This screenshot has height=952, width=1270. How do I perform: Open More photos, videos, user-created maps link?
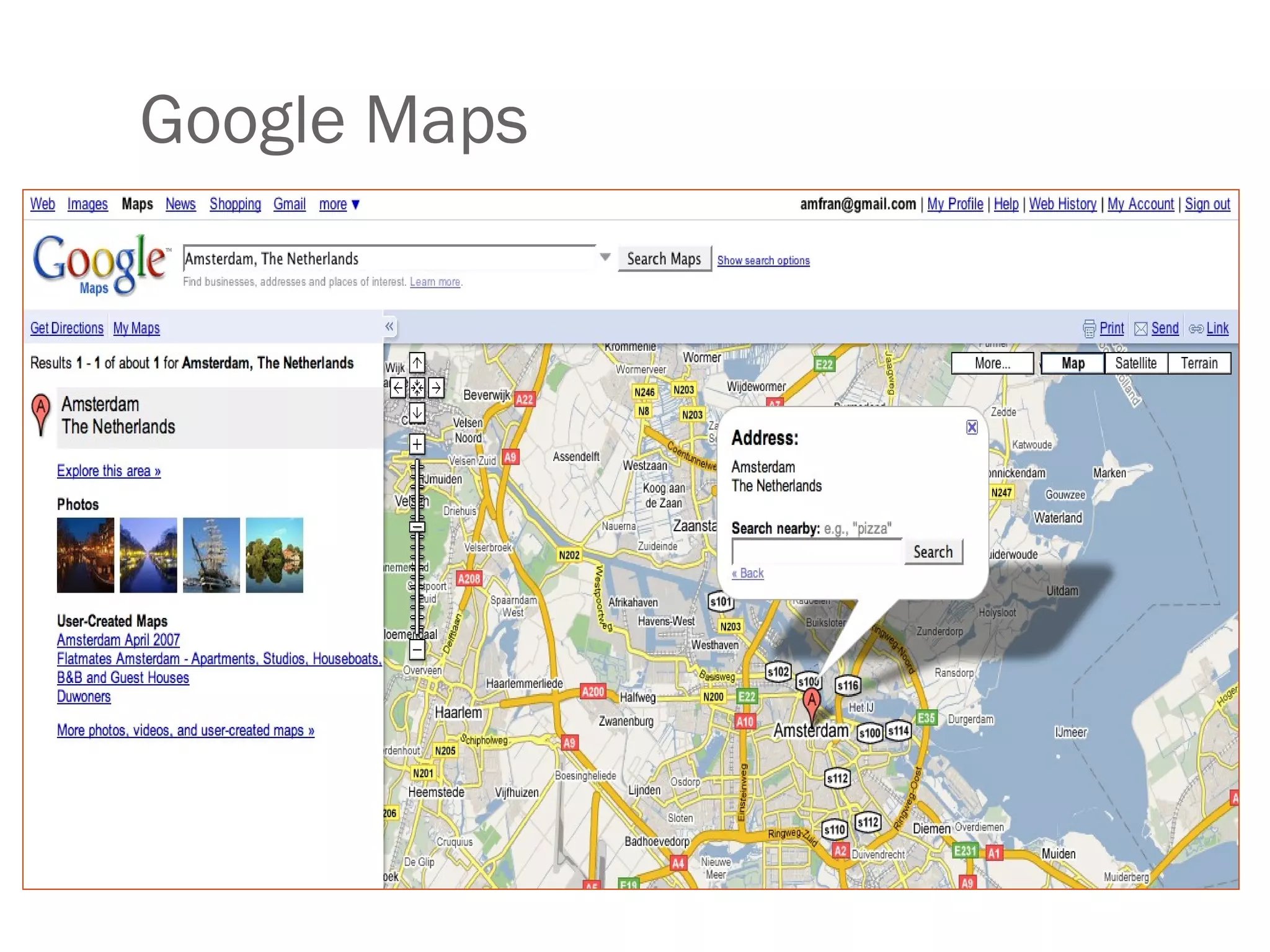click(x=185, y=730)
